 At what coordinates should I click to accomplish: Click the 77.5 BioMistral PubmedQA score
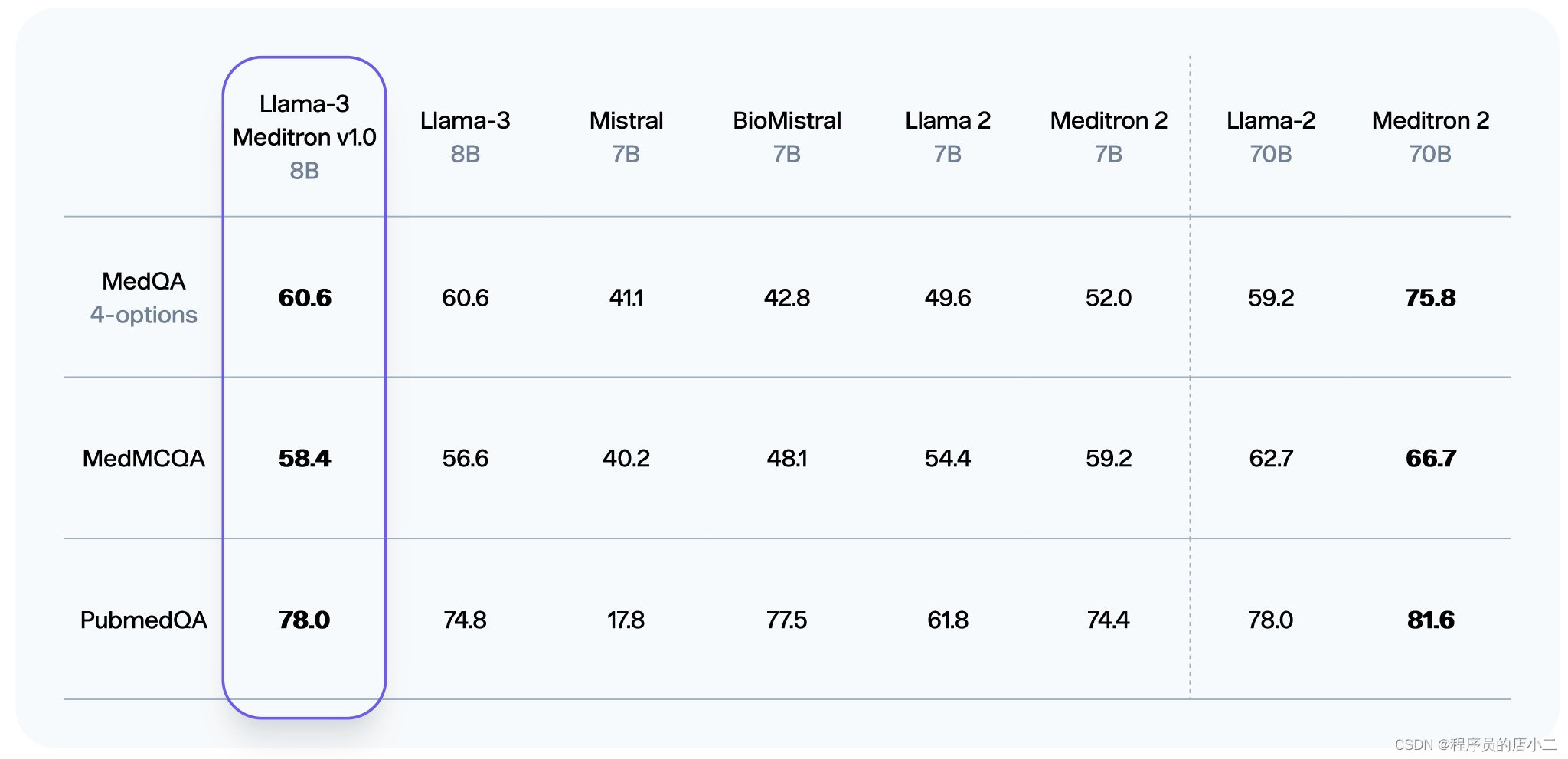786,620
